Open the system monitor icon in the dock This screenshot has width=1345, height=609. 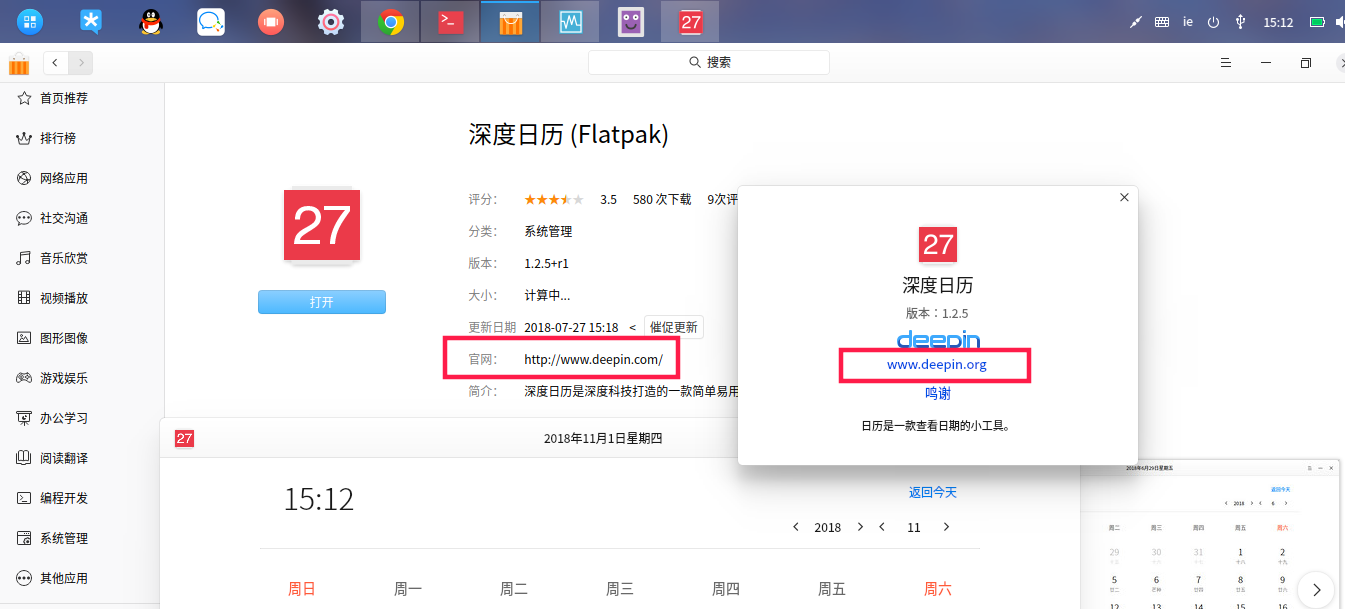coord(569,20)
